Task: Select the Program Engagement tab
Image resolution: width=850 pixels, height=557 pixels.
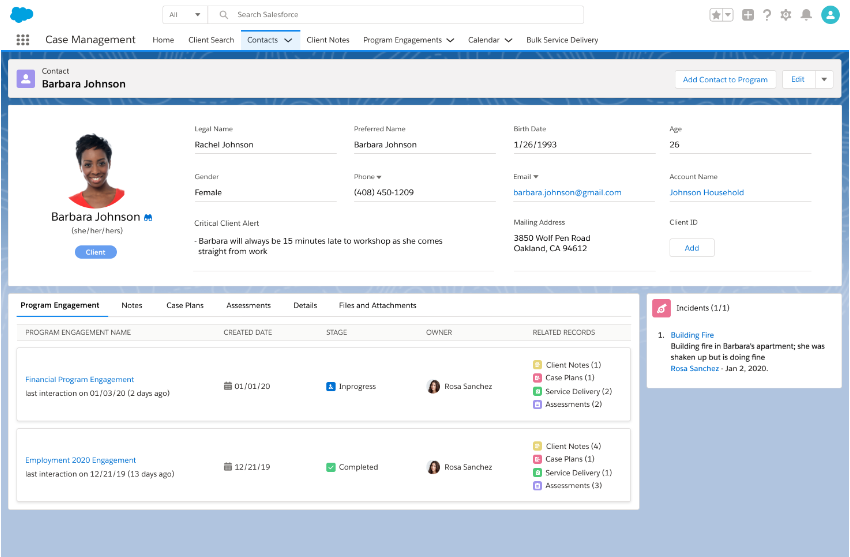Action: (60, 306)
